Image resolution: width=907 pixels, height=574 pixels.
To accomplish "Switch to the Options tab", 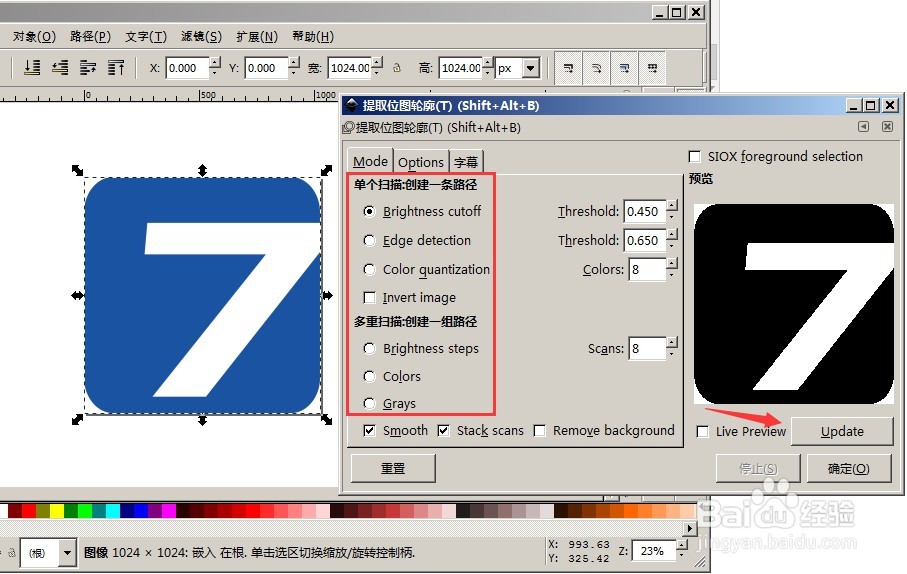I will (421, 162).
